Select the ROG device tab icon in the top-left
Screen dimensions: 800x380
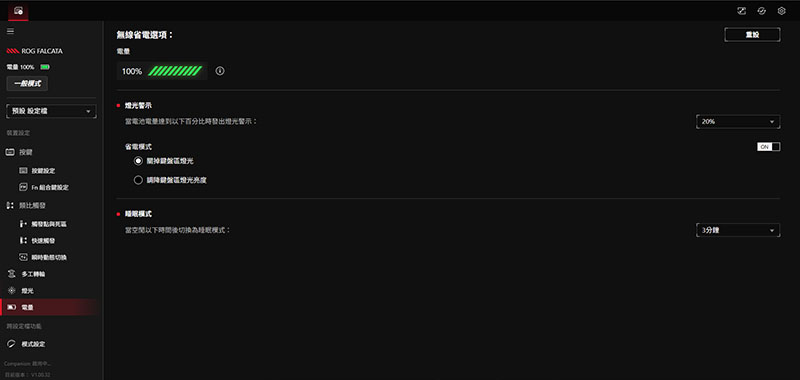pyautogui.click(x=18, y=11)
